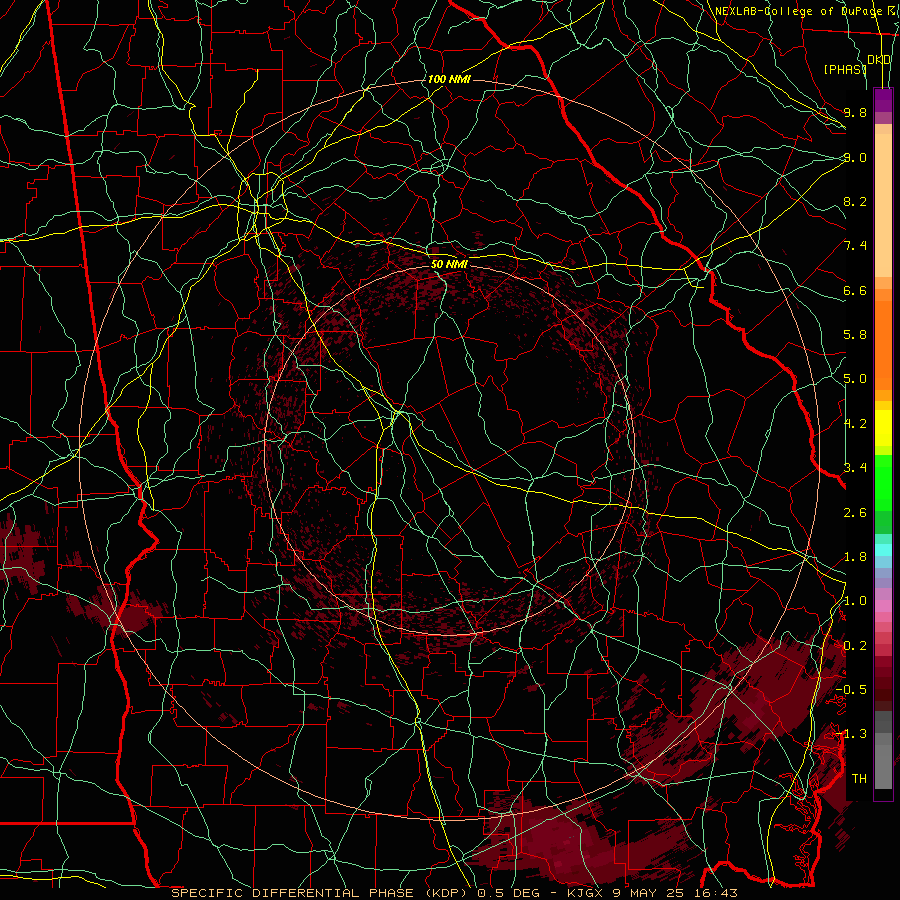Viewport: 900px width, 900px height.
Task: Select the 7.4 legend value
Action: [855, 246]
